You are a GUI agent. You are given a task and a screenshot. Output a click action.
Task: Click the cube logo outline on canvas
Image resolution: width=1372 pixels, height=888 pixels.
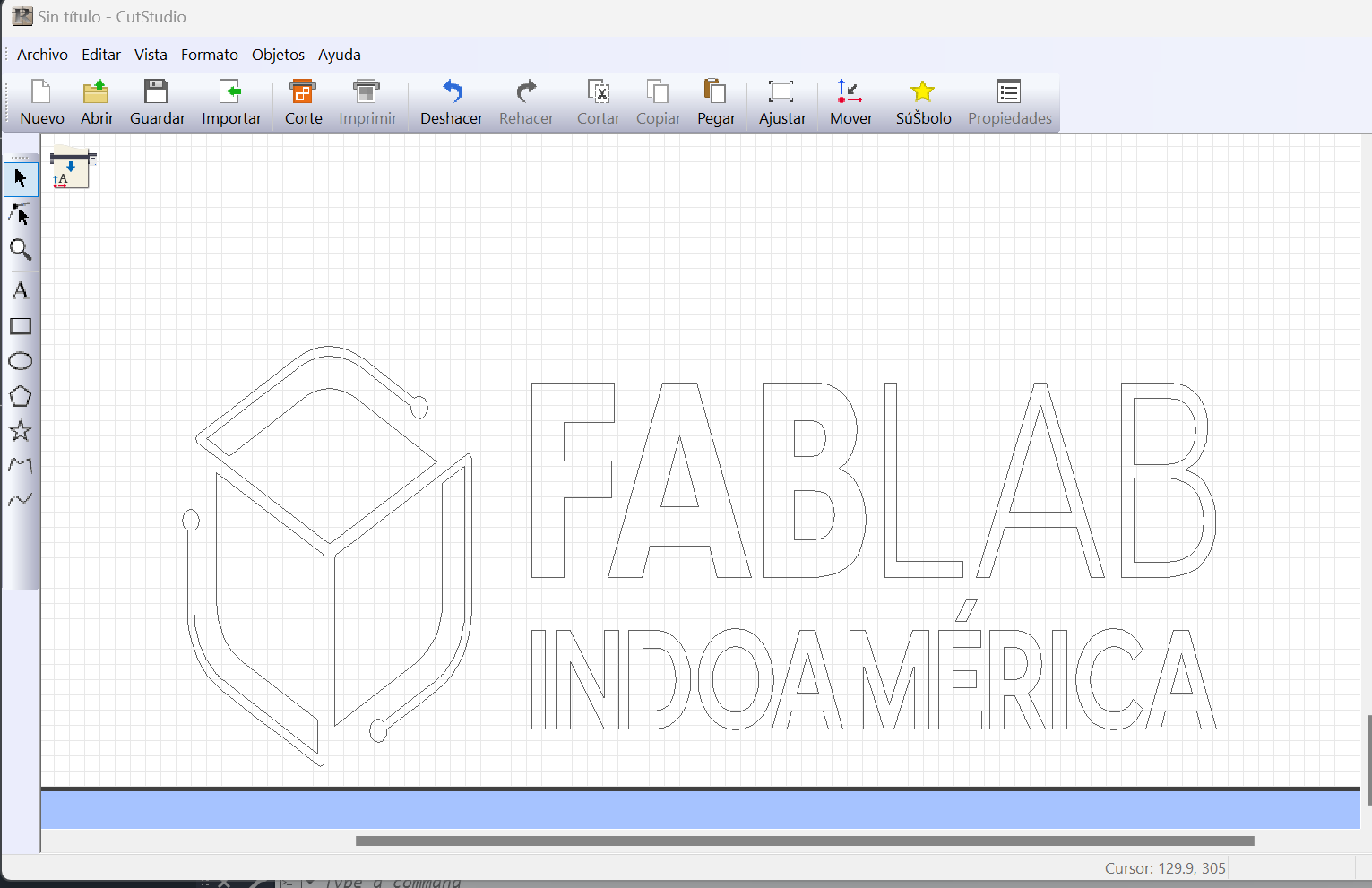328,556
